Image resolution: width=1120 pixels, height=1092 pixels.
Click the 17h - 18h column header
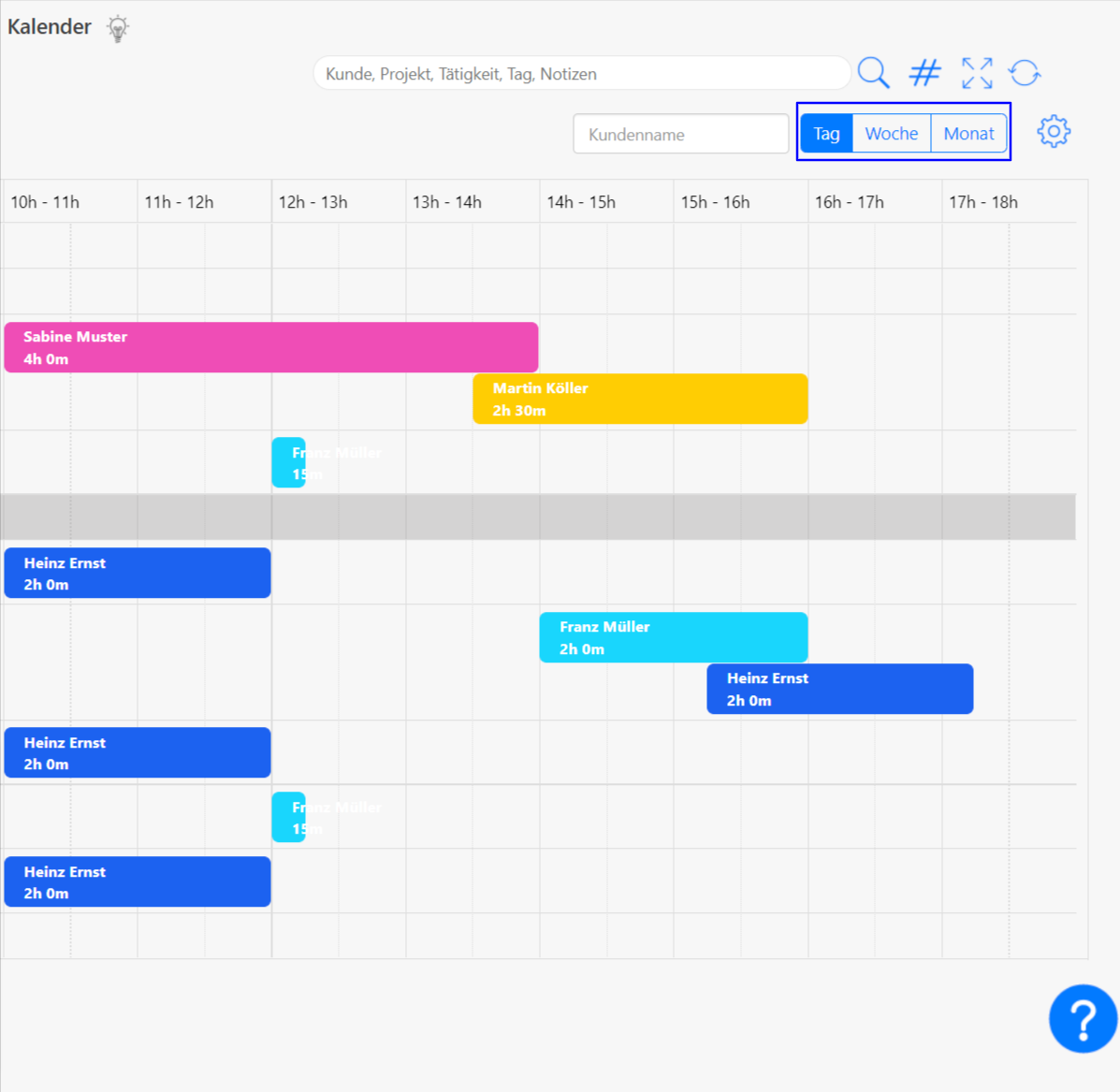pyautogui.click(x=983, y=202)
